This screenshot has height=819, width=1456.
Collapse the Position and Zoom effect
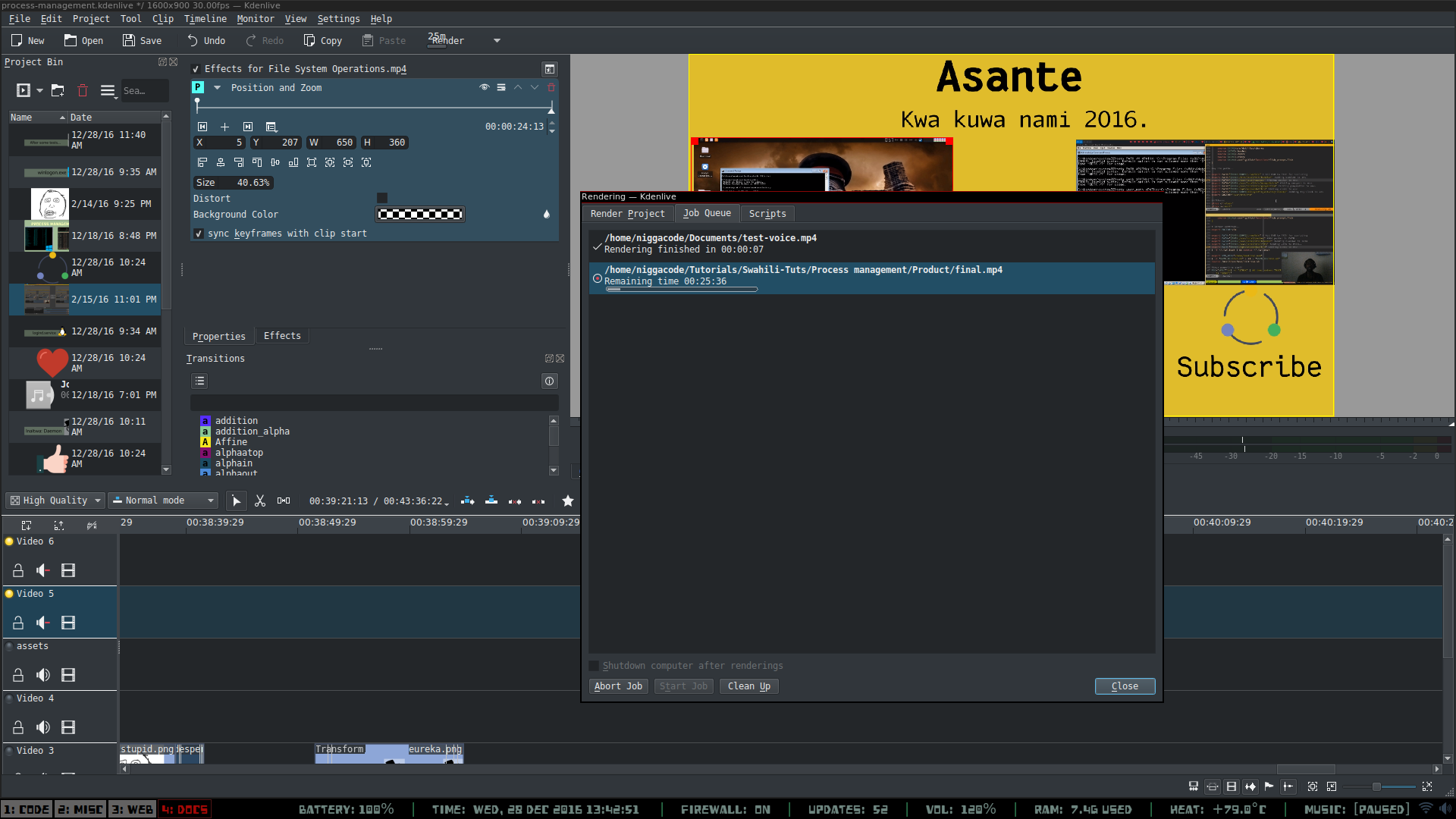point(217,87)
